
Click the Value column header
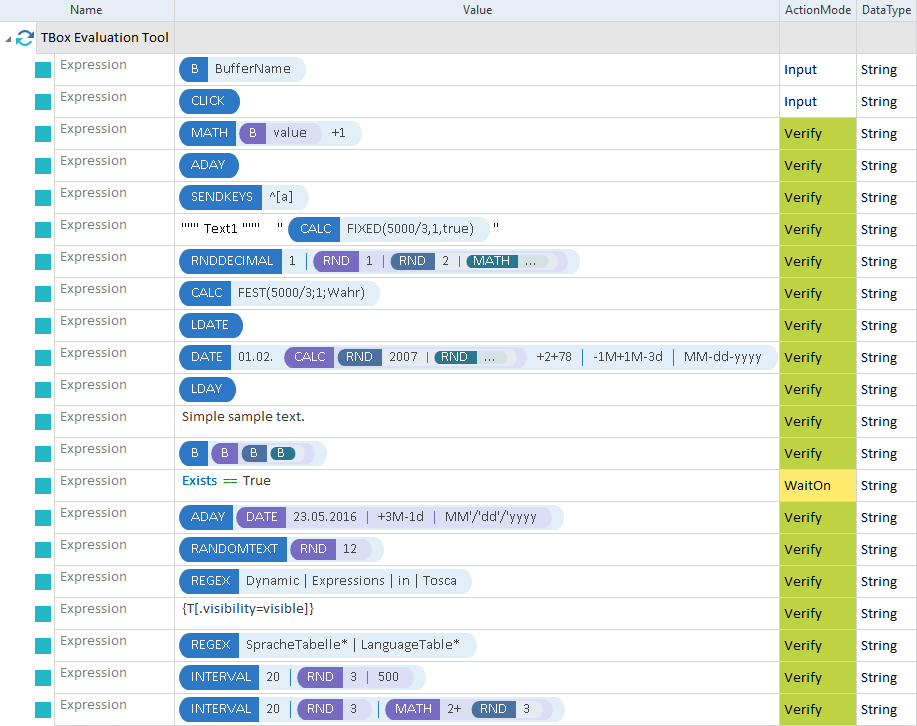click(476, 10)
